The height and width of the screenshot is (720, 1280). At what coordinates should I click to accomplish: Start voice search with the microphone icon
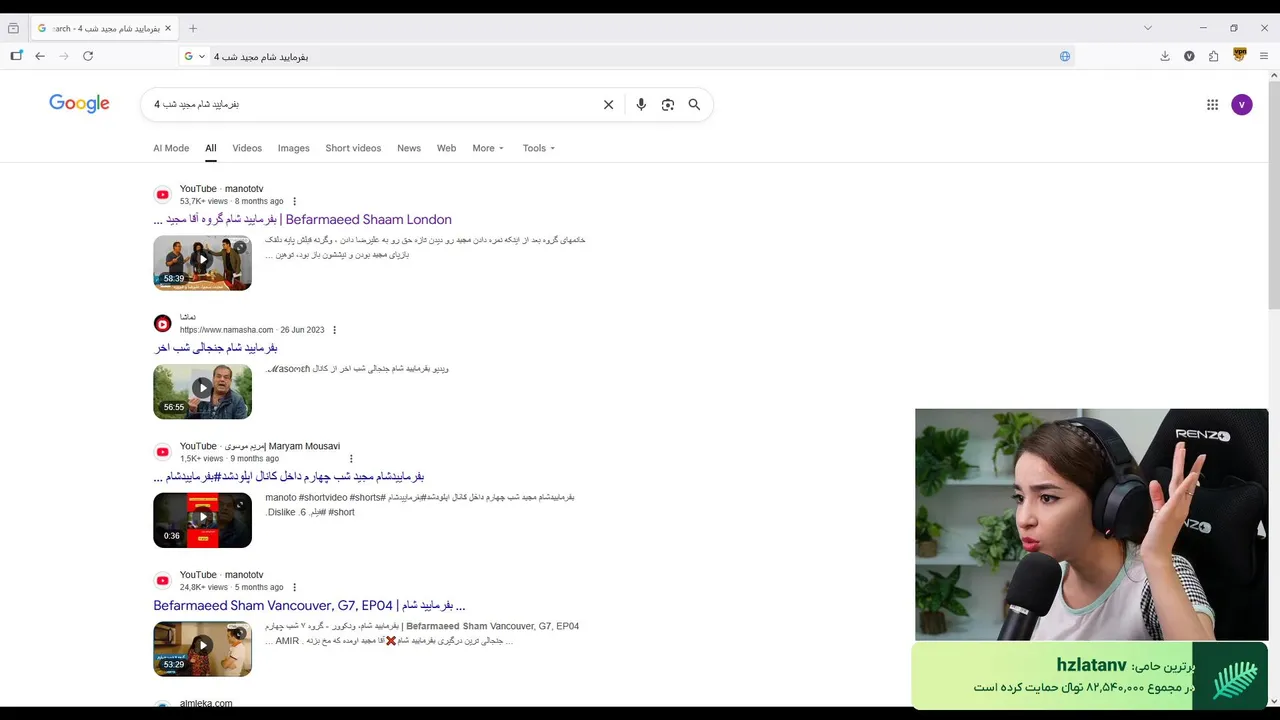click(x=641, y=104)
